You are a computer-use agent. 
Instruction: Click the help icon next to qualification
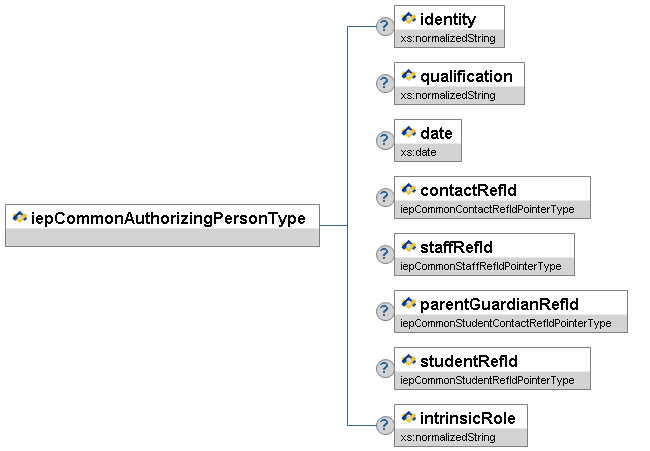pos(384,83)
